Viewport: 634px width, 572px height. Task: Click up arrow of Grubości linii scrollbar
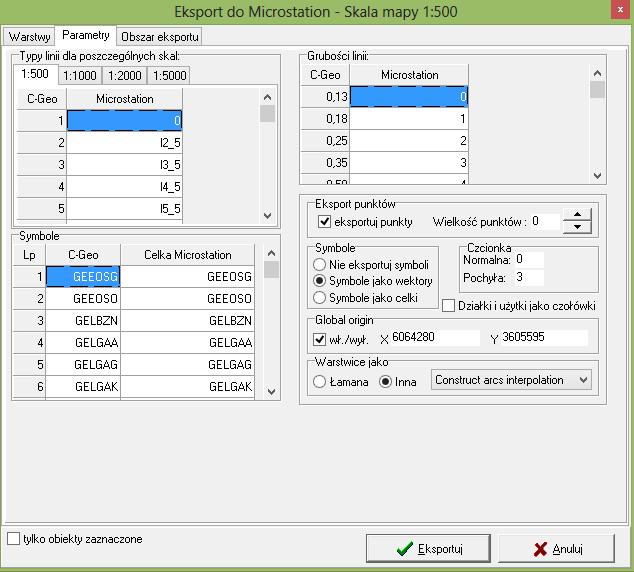(597, 73)
